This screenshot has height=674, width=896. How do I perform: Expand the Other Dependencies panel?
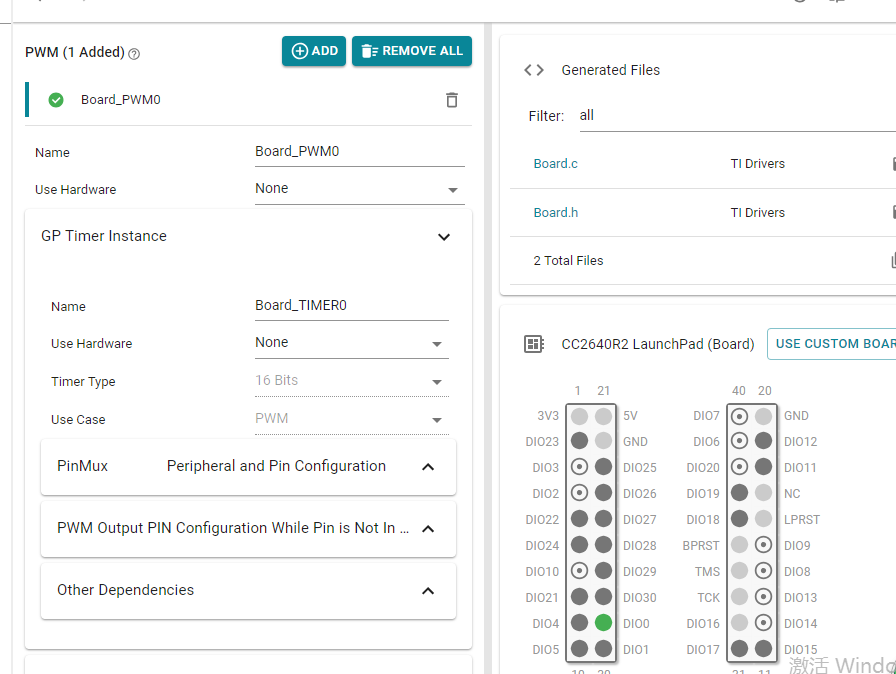pos(428,591)
